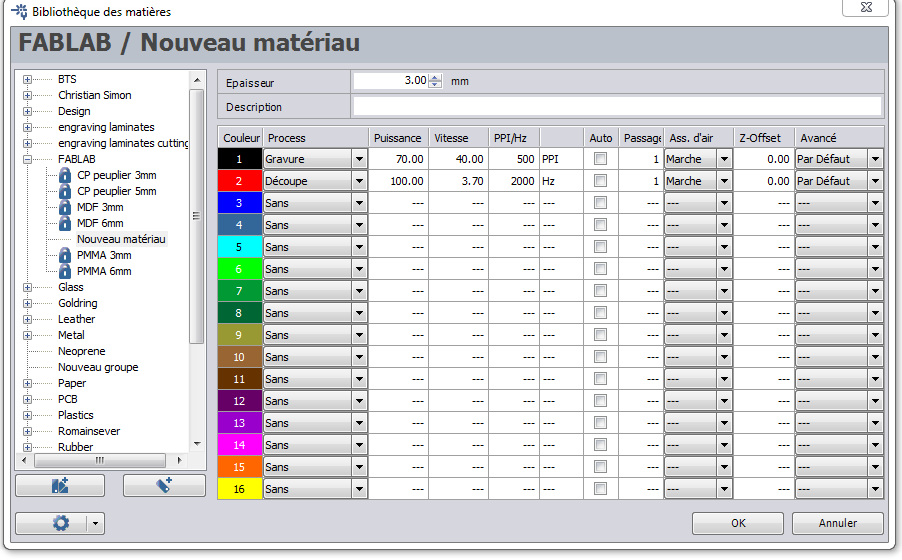Image resolution: width=902 pixels, height=560 pixels.
Task: Click the add new material button
Action: (x=164, y=485)
